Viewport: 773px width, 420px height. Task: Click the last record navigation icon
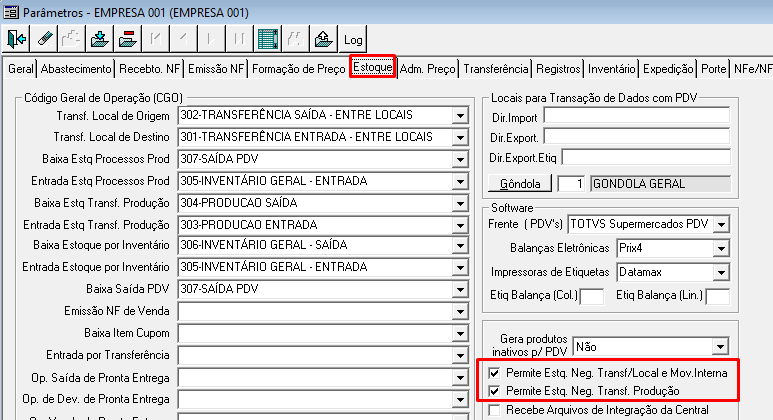point(239,39)
